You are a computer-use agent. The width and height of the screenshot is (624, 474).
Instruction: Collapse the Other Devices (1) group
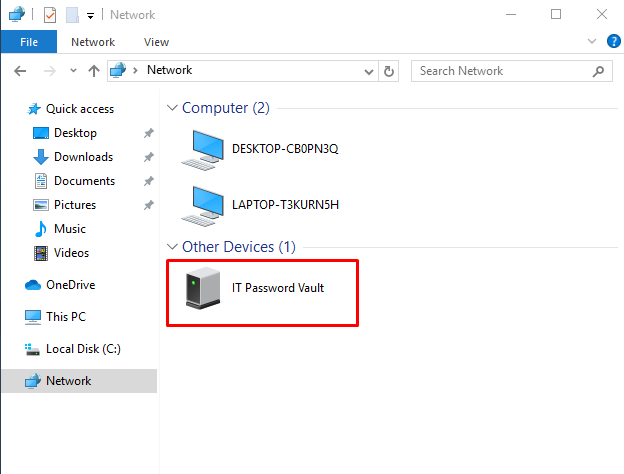click(x=172, y=246)
